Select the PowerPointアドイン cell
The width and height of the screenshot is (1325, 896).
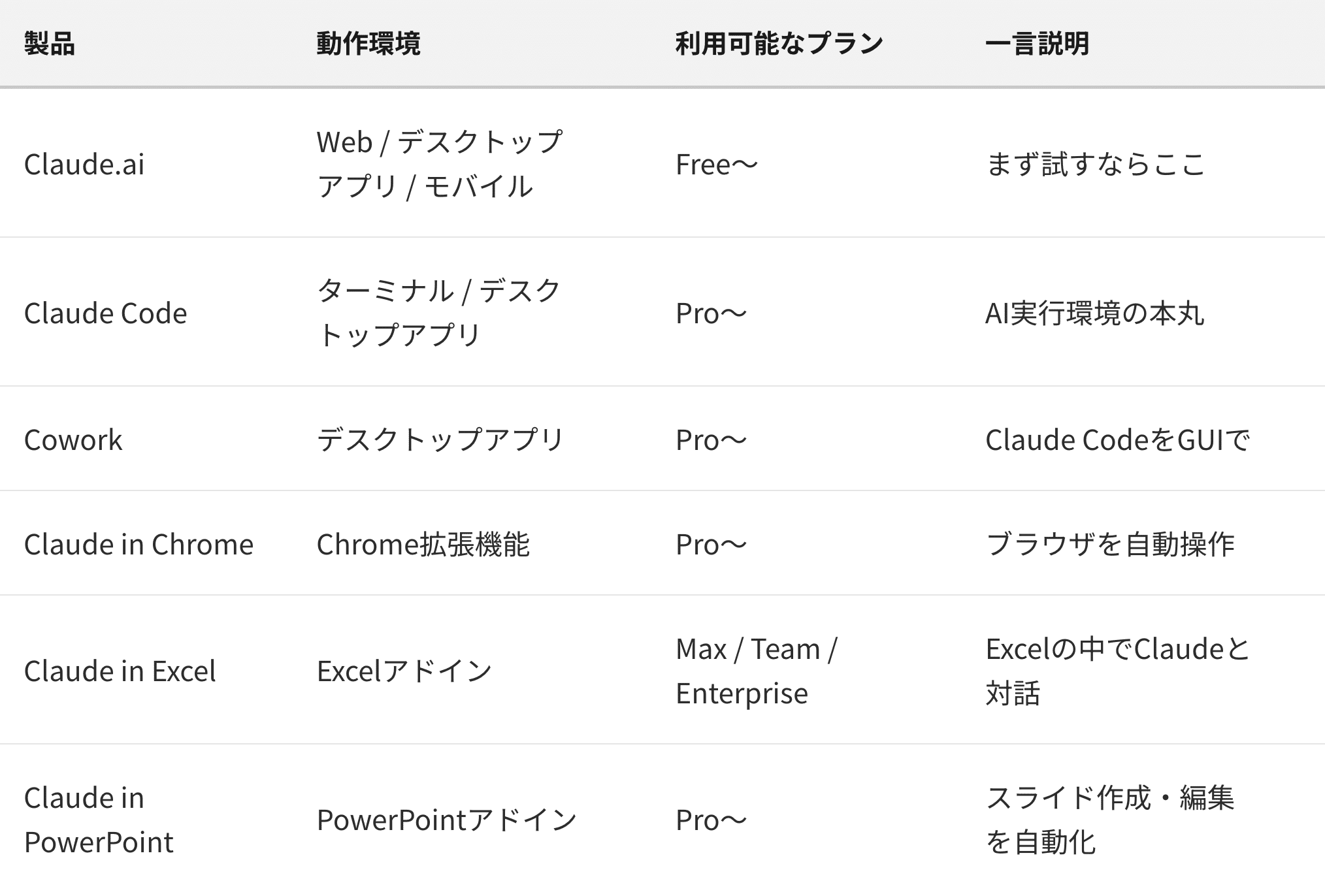click(x=446, y=820)
